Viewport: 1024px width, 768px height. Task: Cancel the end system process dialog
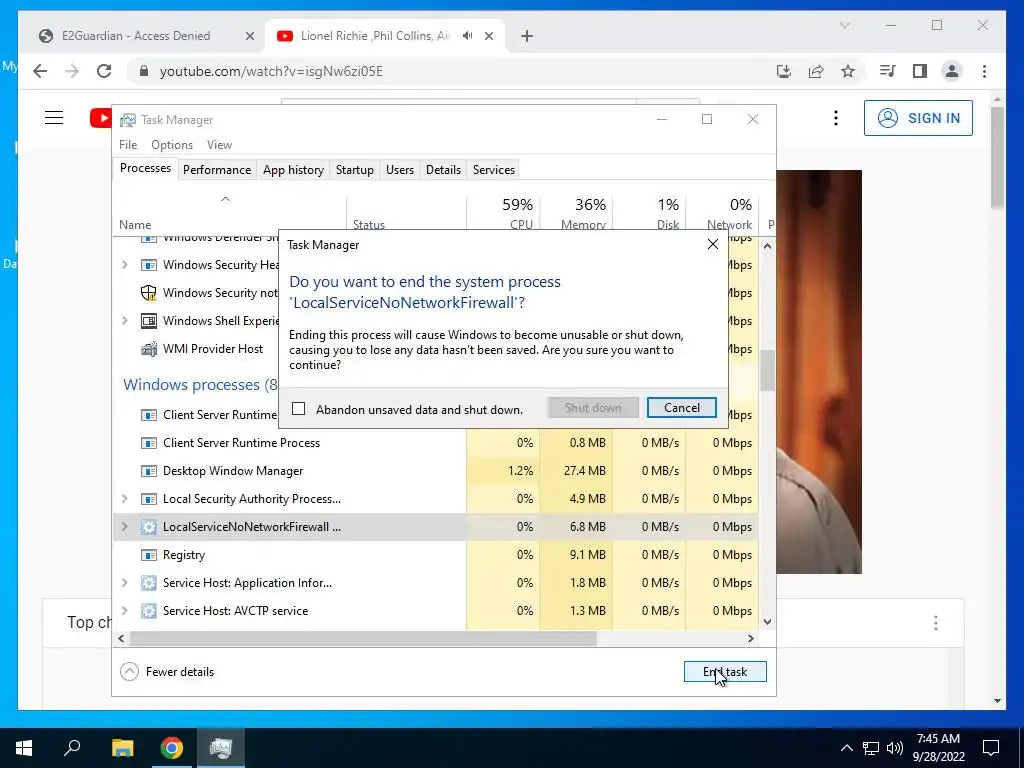click(x=681, y=408)
